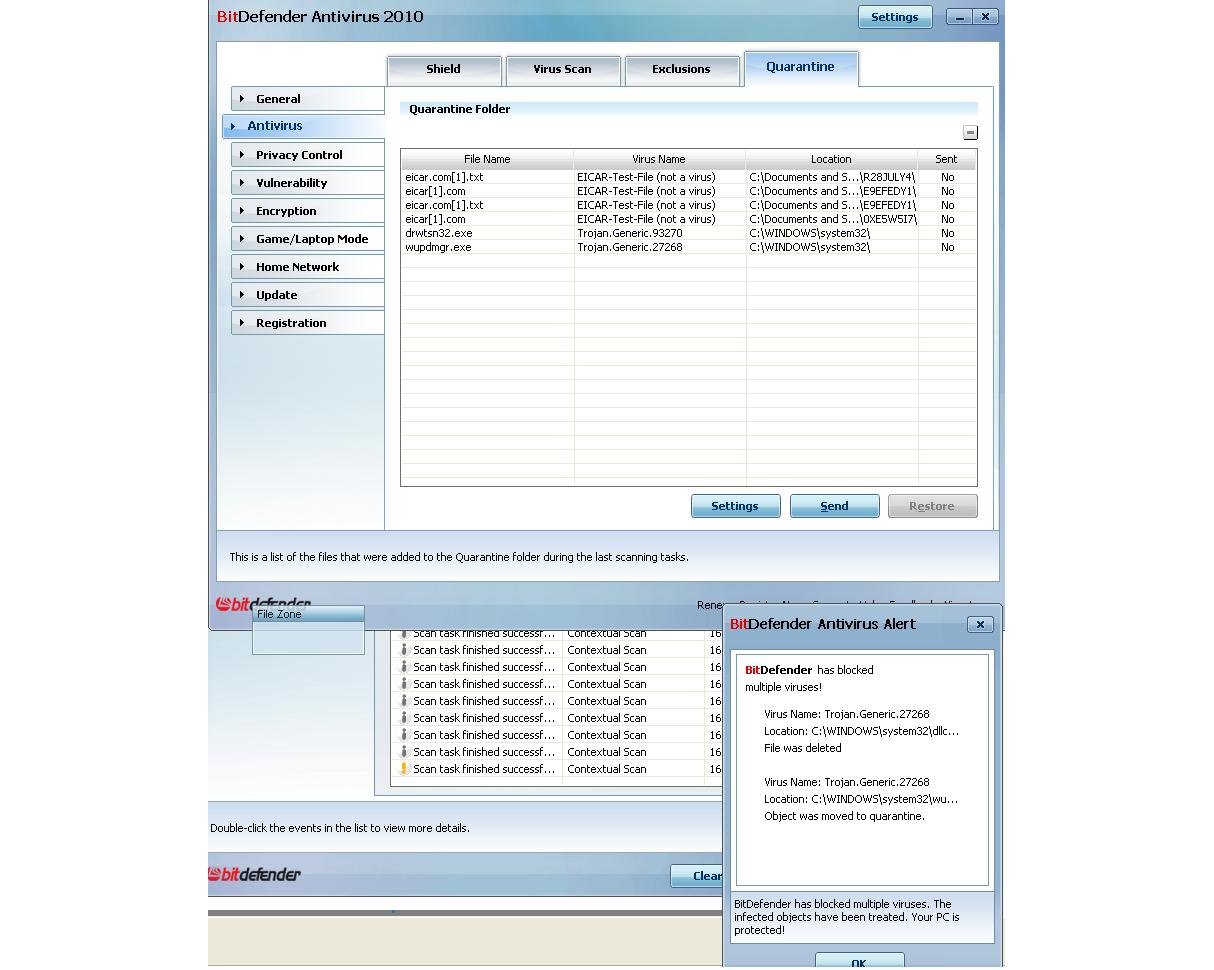Sort by the Location column header
1214x970 pixels.
[831, 159]
